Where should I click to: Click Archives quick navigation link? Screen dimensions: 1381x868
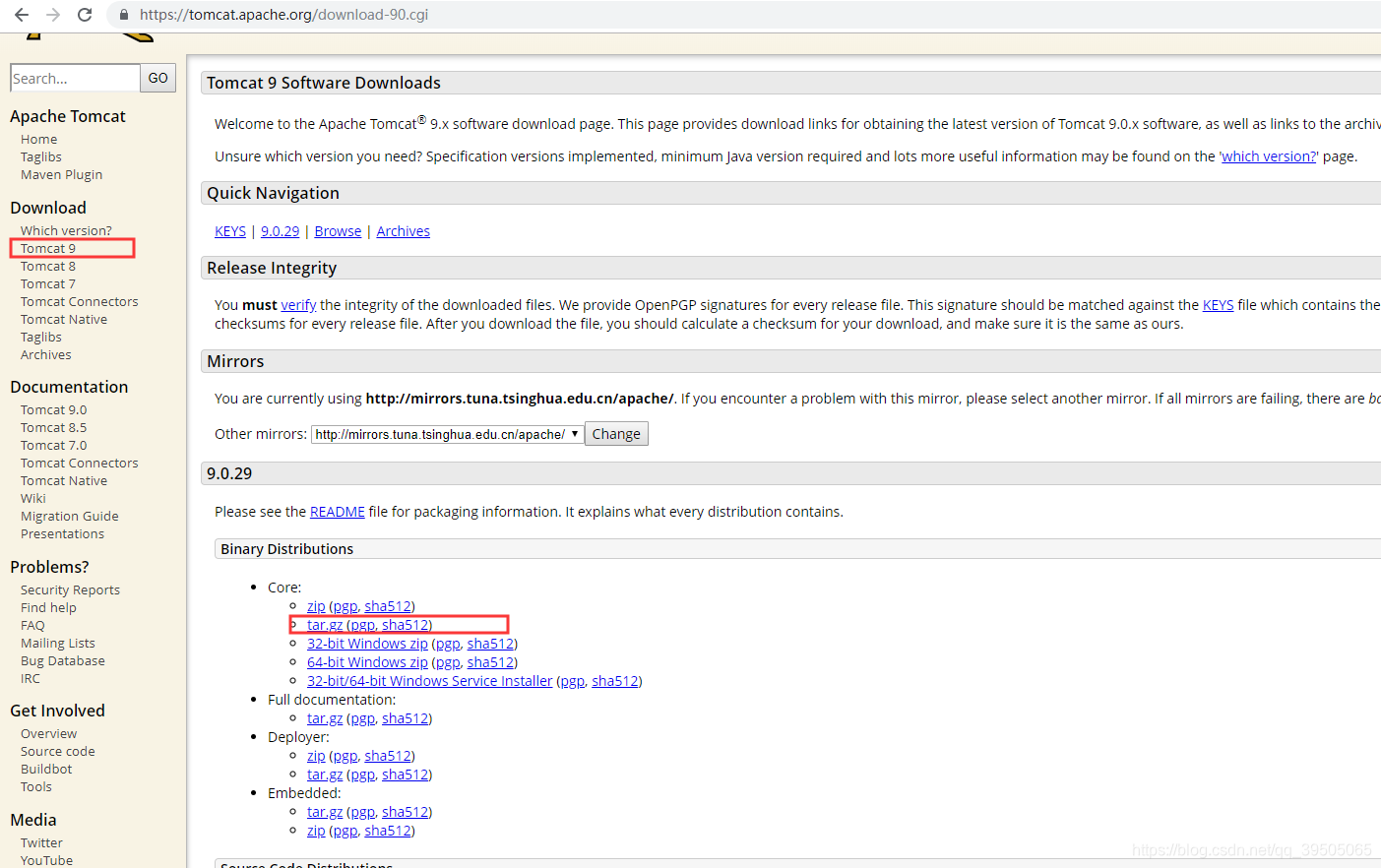pyautogui.click(x=404, y=231)
